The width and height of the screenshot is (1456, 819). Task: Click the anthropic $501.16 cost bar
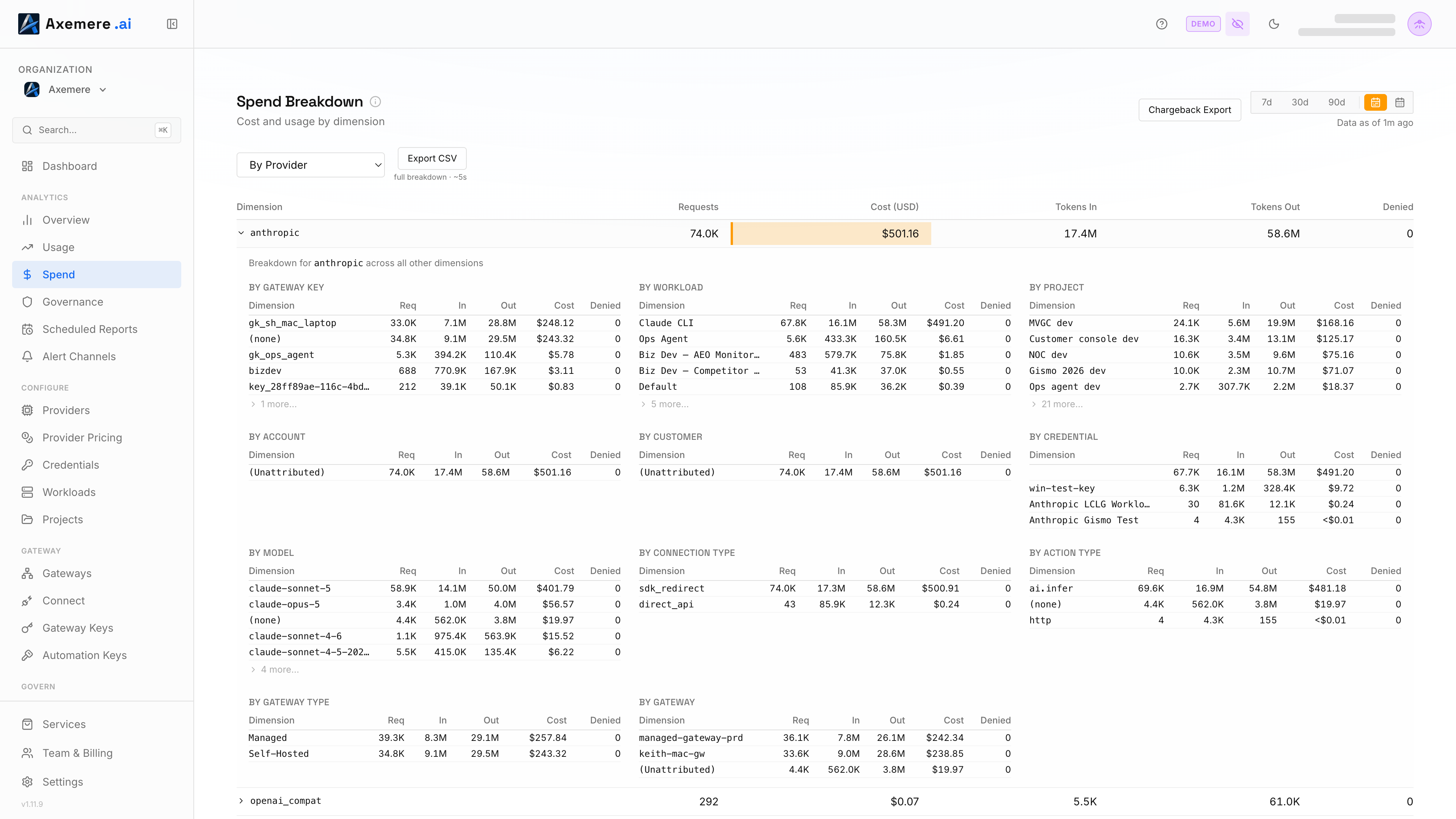click(831, 234)
